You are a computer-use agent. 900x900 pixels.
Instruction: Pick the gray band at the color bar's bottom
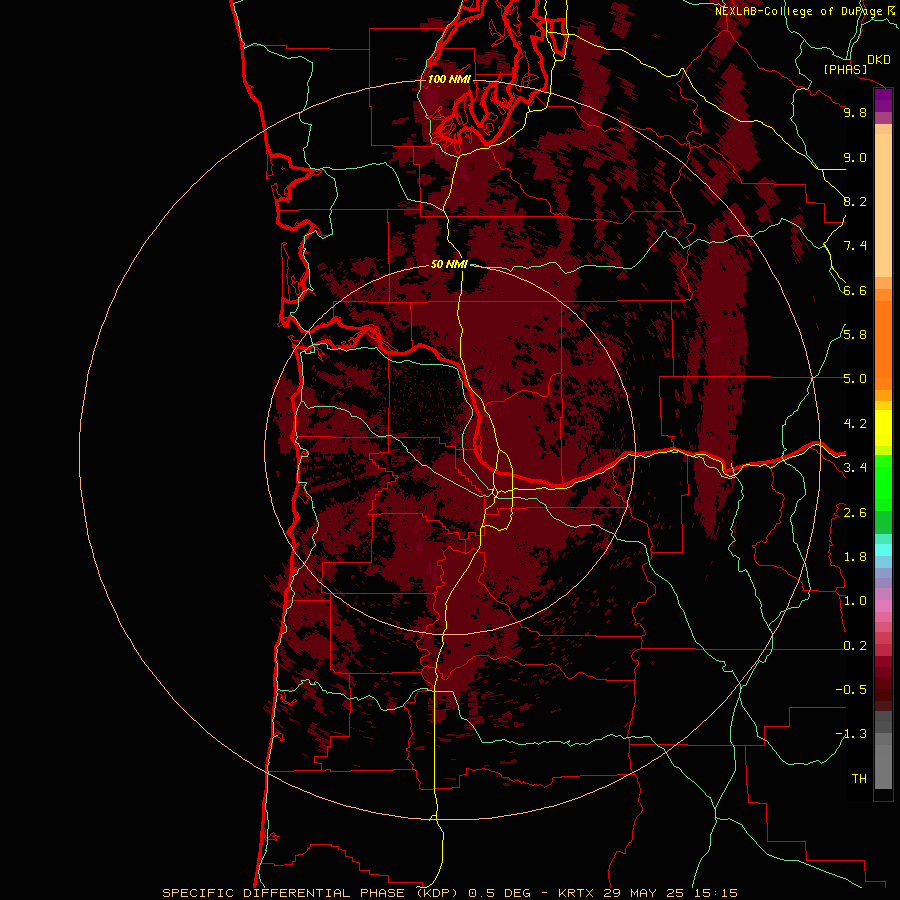click(x=883, y=769)
